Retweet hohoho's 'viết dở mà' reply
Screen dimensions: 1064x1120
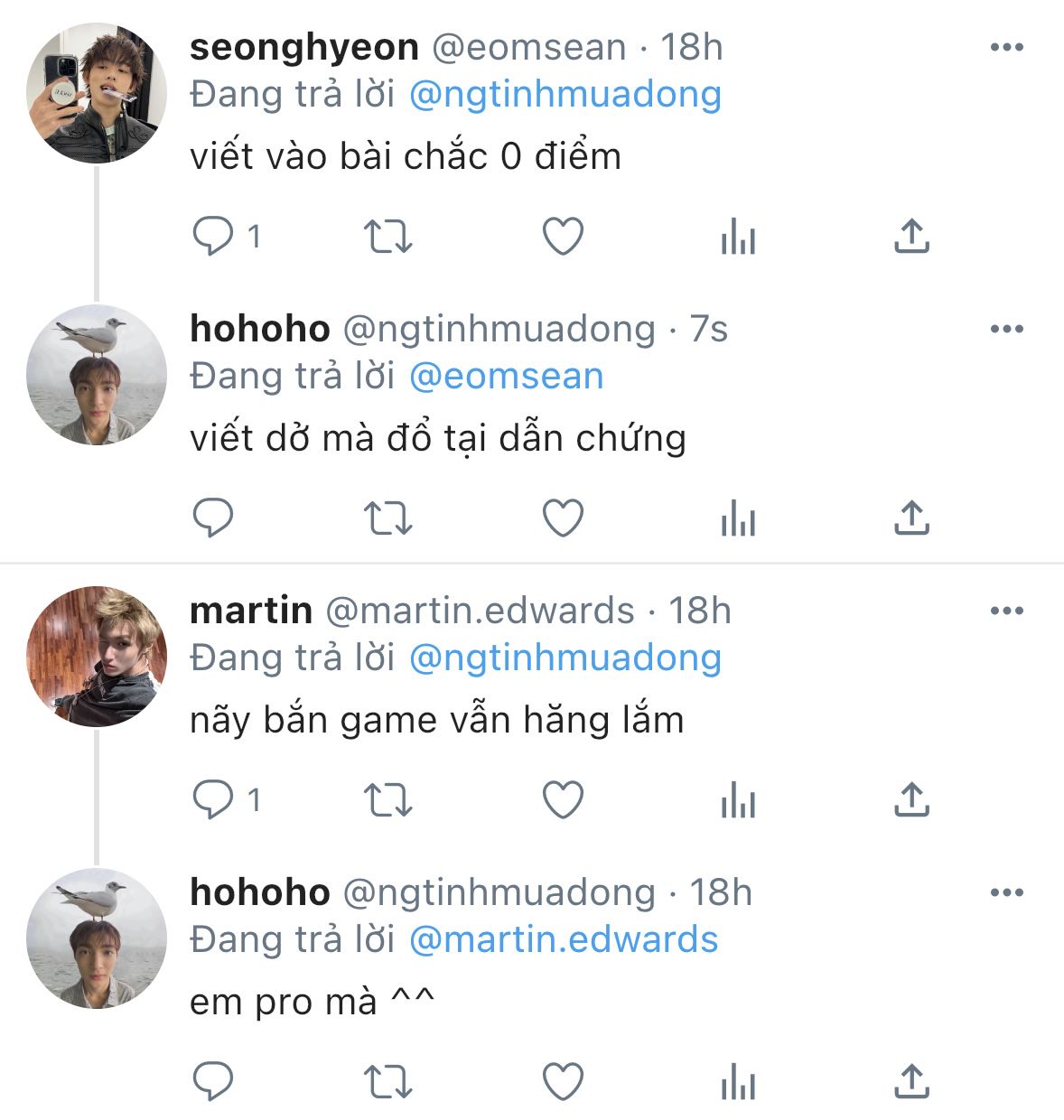click(x=387, y=518)
